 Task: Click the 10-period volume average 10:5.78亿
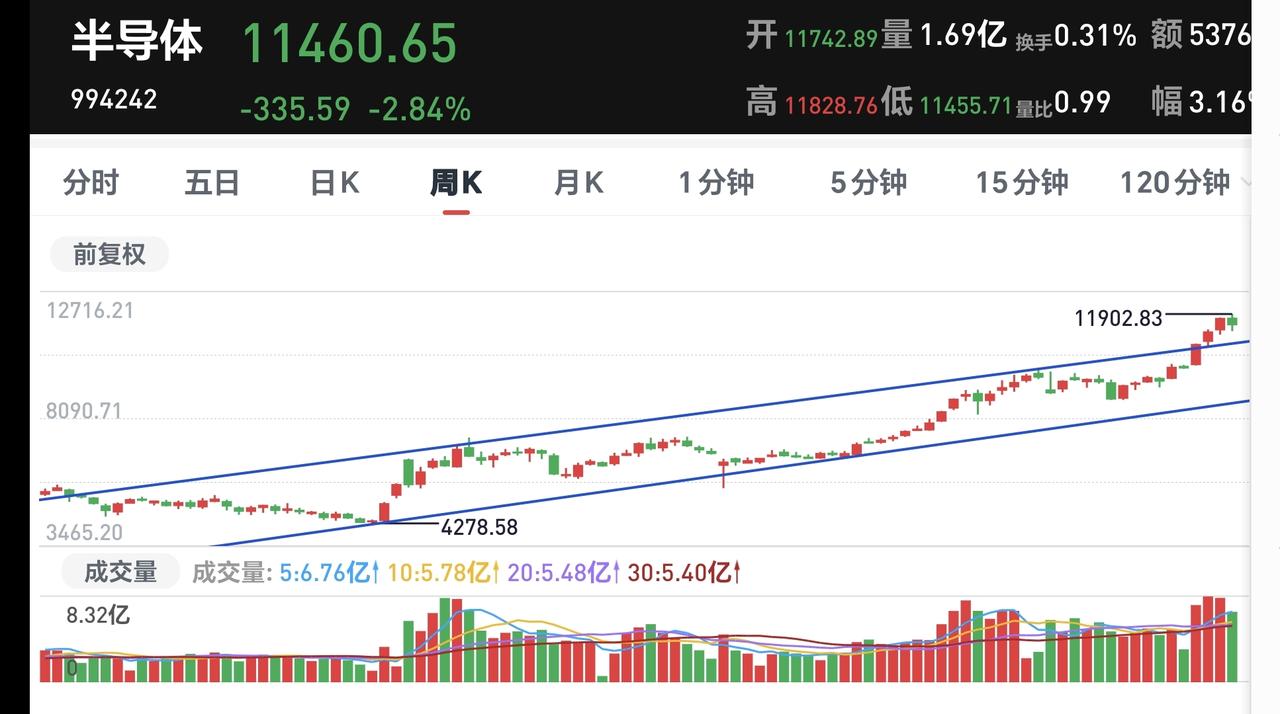coord(443,573)
